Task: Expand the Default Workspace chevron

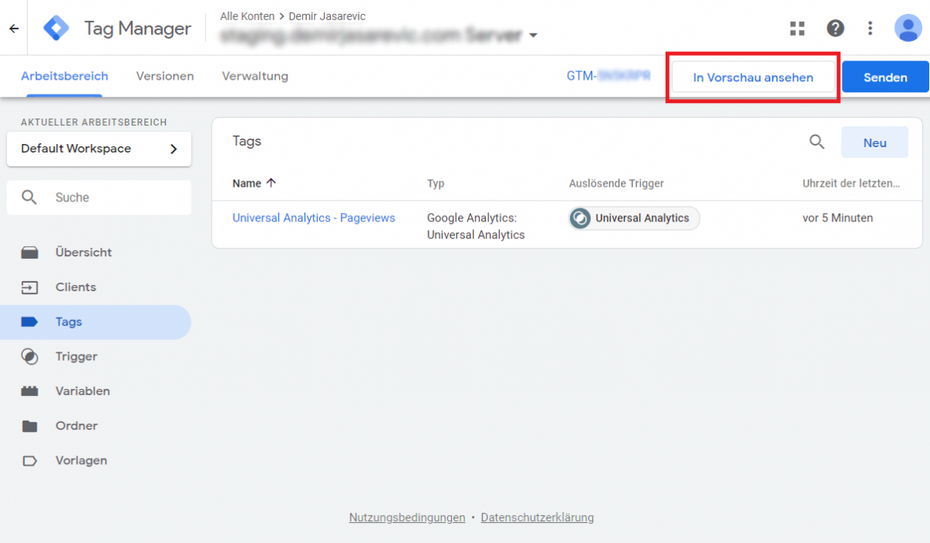Action: [x=174, y=149]
